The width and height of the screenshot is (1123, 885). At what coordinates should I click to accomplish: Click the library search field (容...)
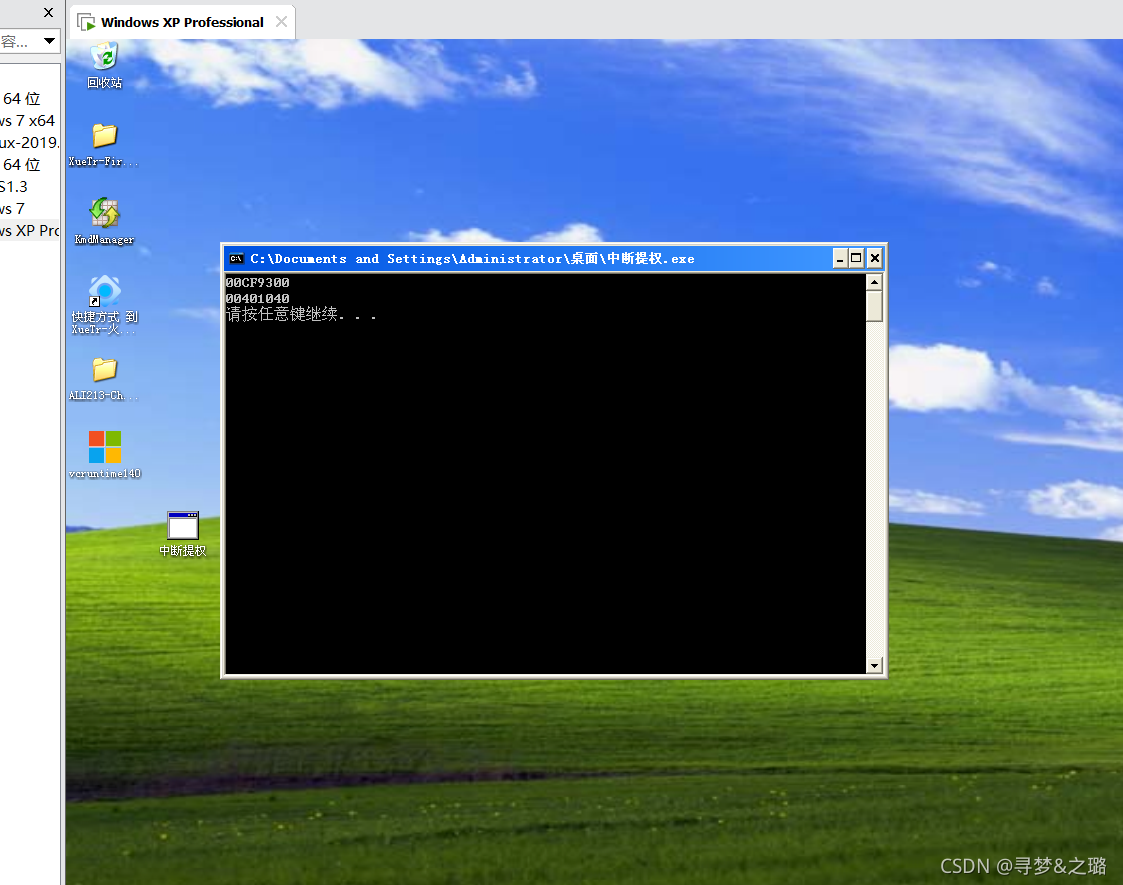(20, 42)
